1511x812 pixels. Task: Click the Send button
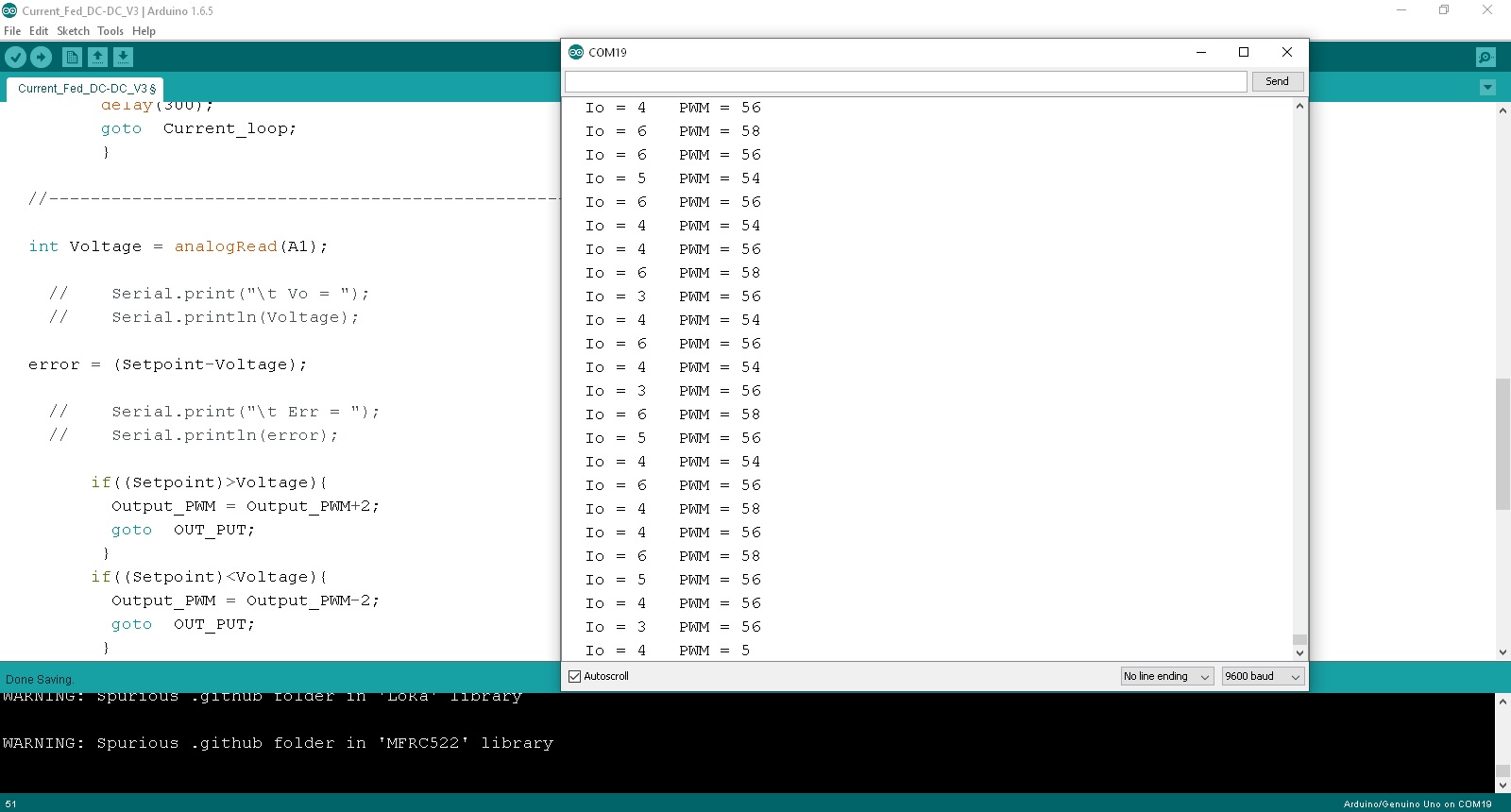tap(1277, 81)
